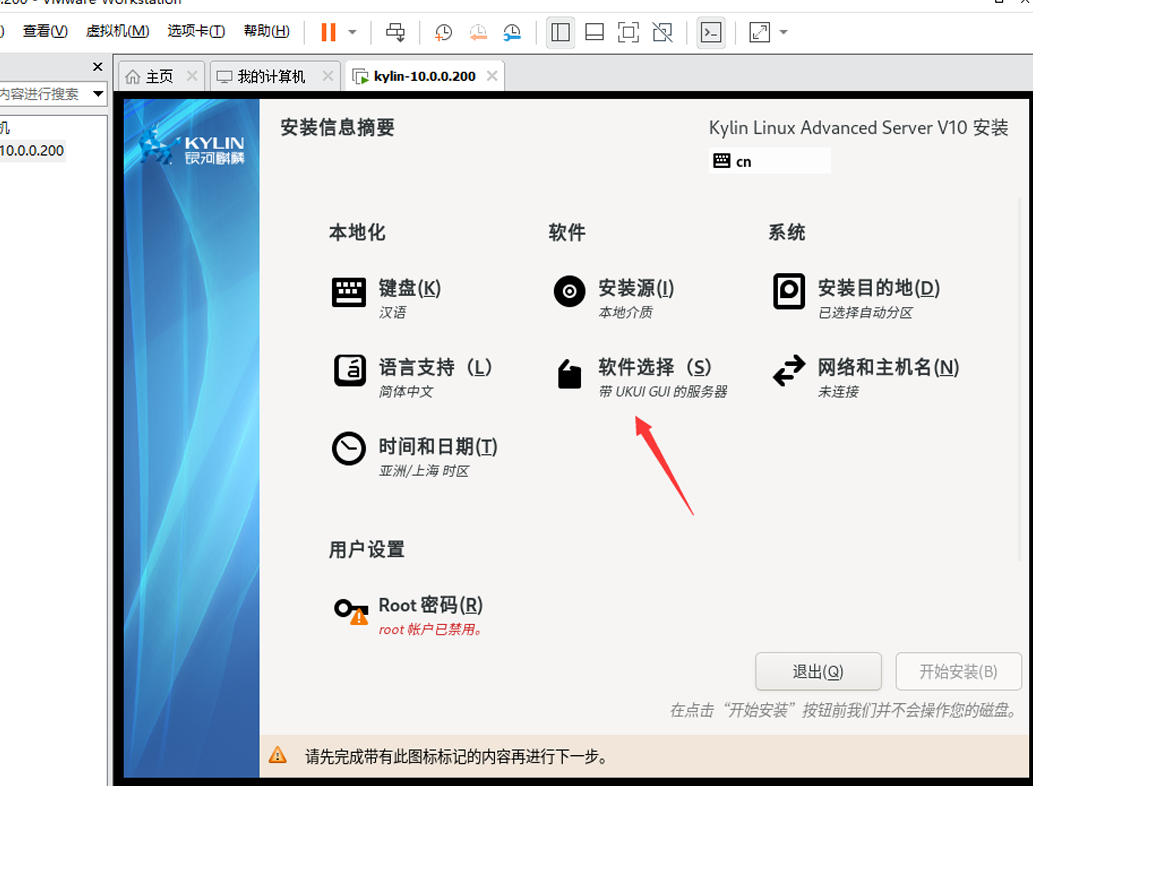
Task: Click the key icon with warning badge
Action: 351,611
